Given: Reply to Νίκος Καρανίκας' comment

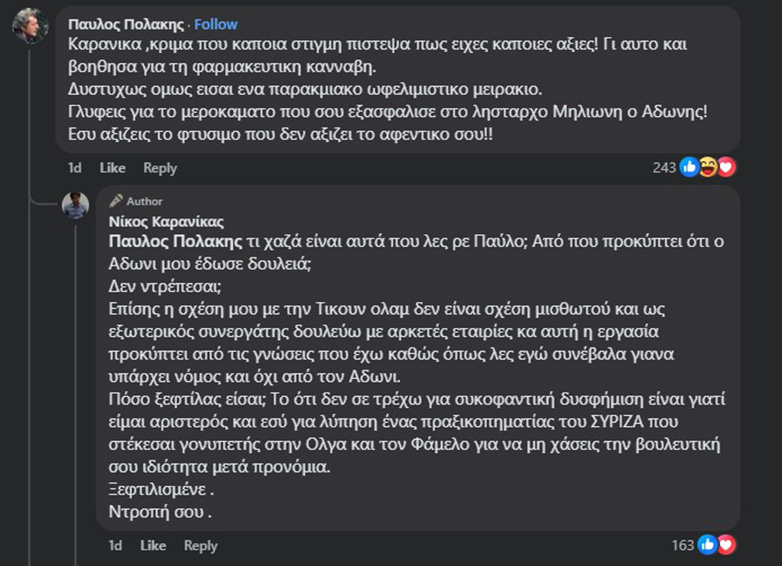Looking at the screenshot, I should (x=200, y=545).
